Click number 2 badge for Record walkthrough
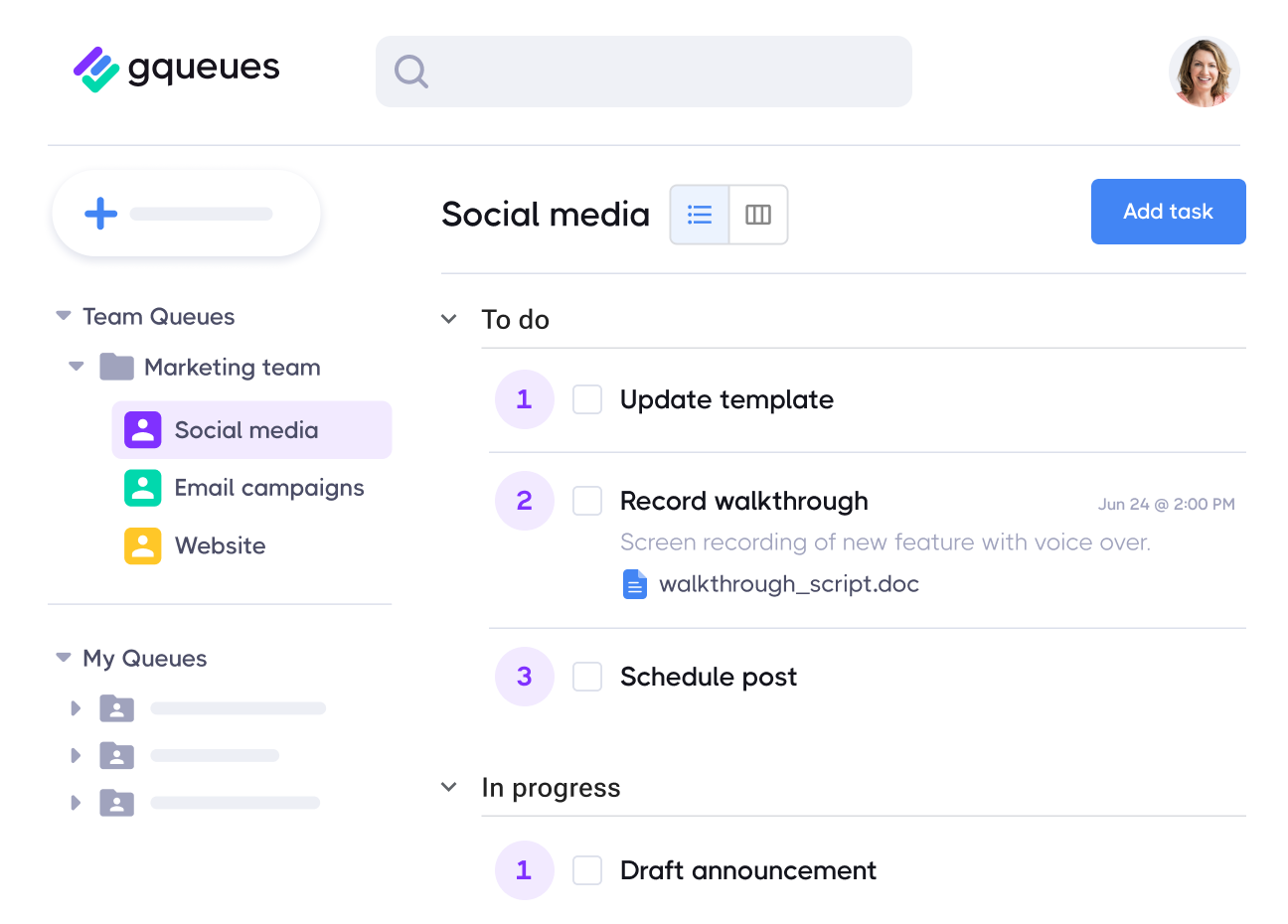Viewport: 1288px width, 924px height. 525,501
